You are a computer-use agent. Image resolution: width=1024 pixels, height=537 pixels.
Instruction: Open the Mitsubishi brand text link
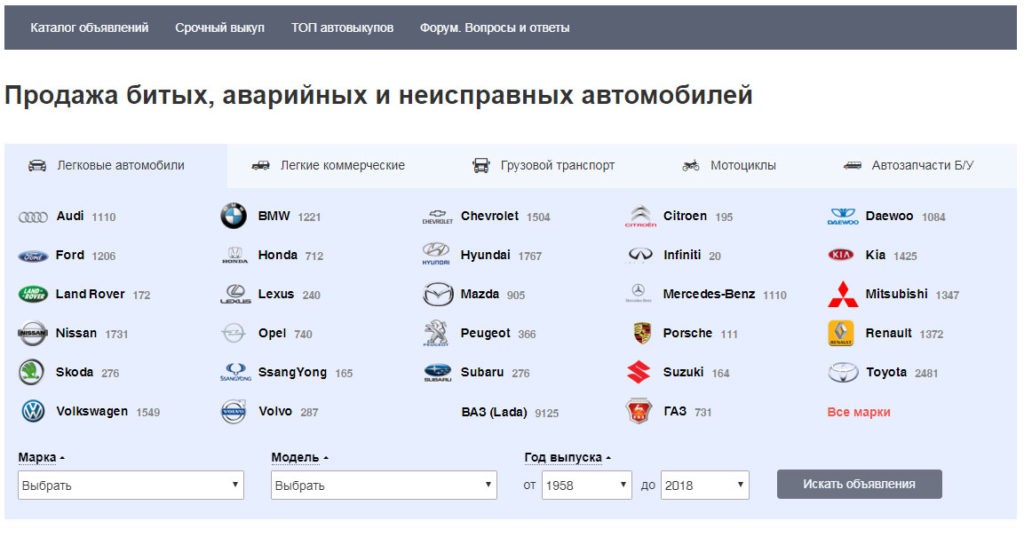point(896,294)
